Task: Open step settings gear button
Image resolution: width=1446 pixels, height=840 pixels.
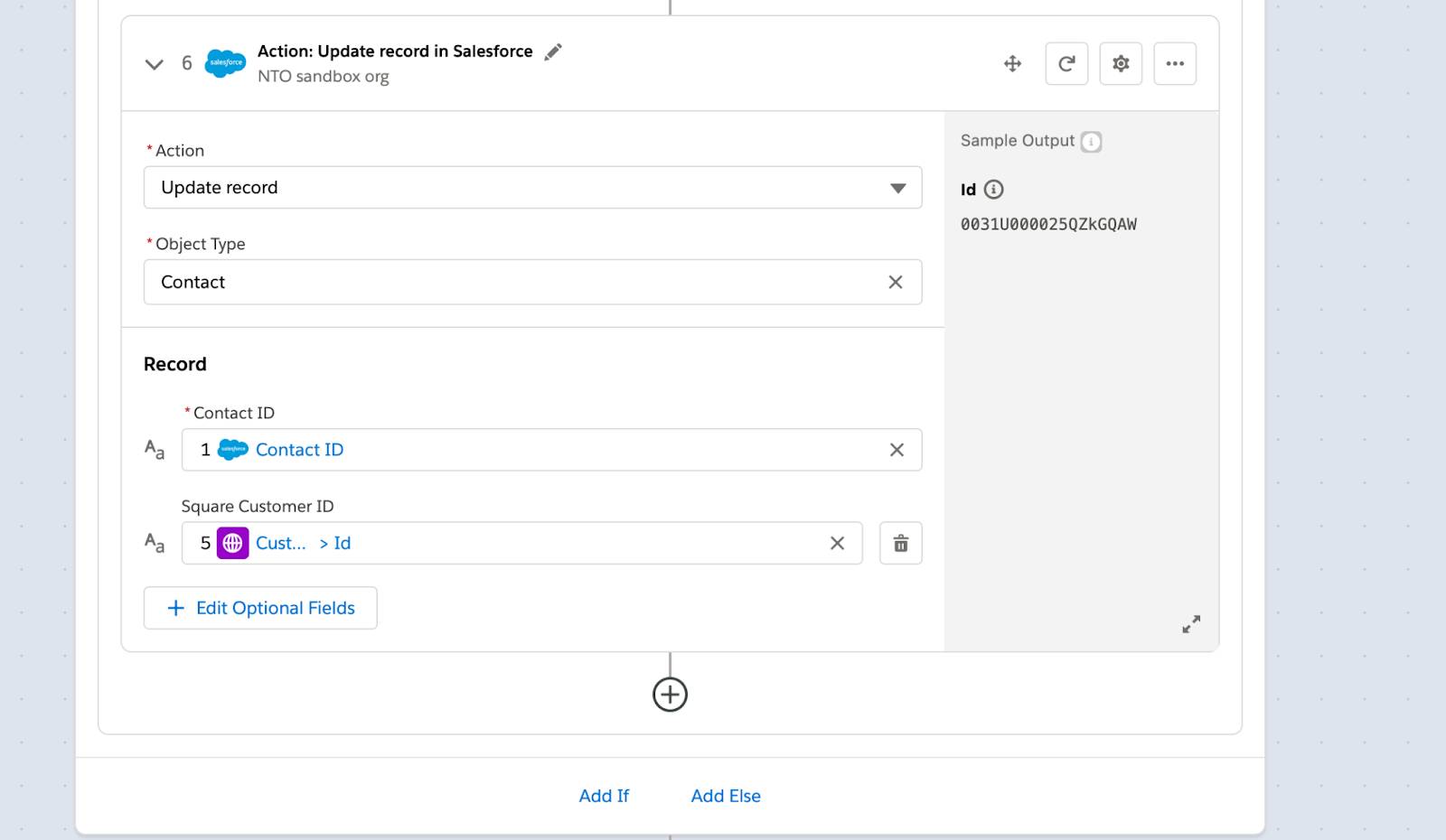Action: (1121, 63)
